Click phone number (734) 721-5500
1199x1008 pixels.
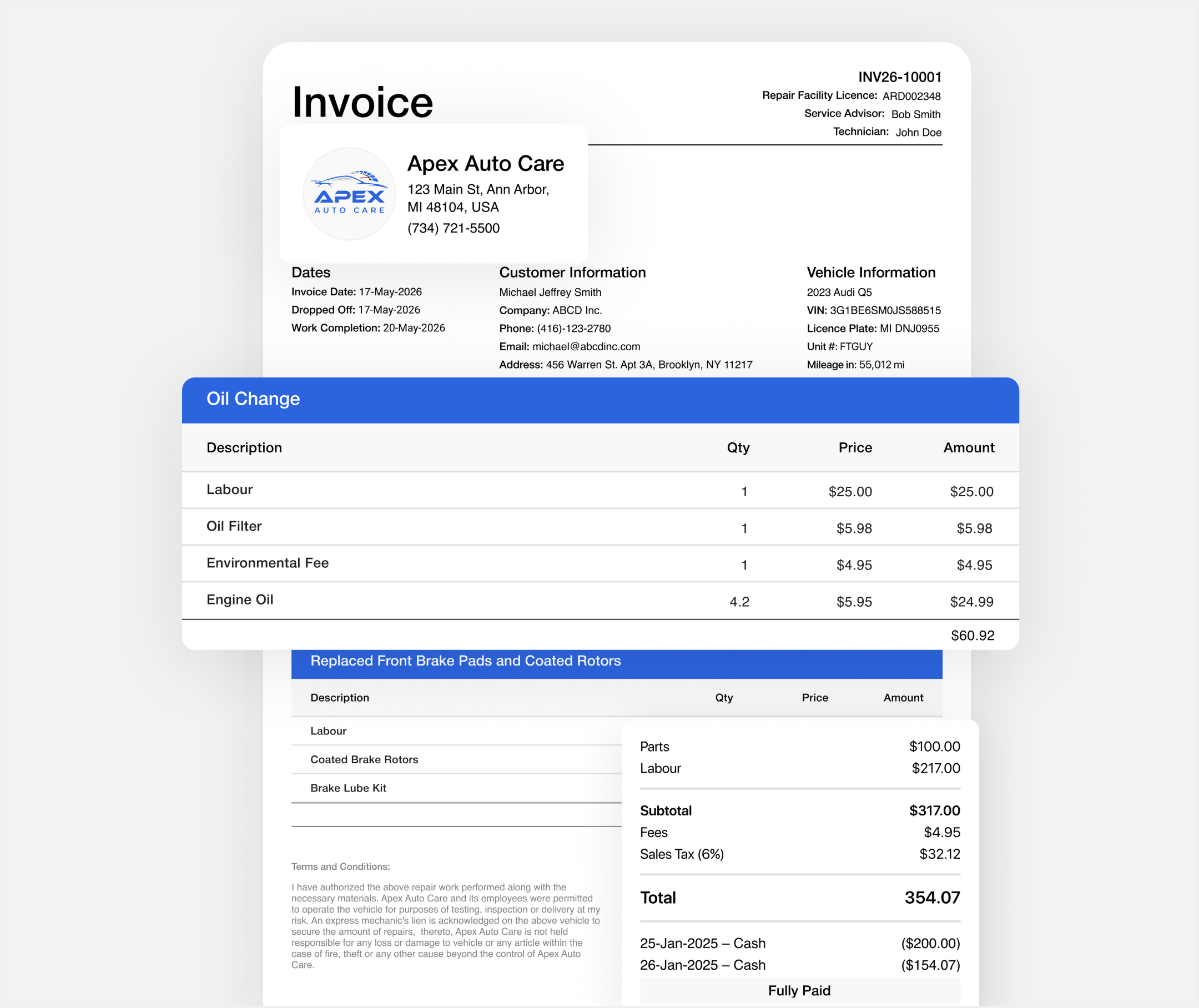454,228
